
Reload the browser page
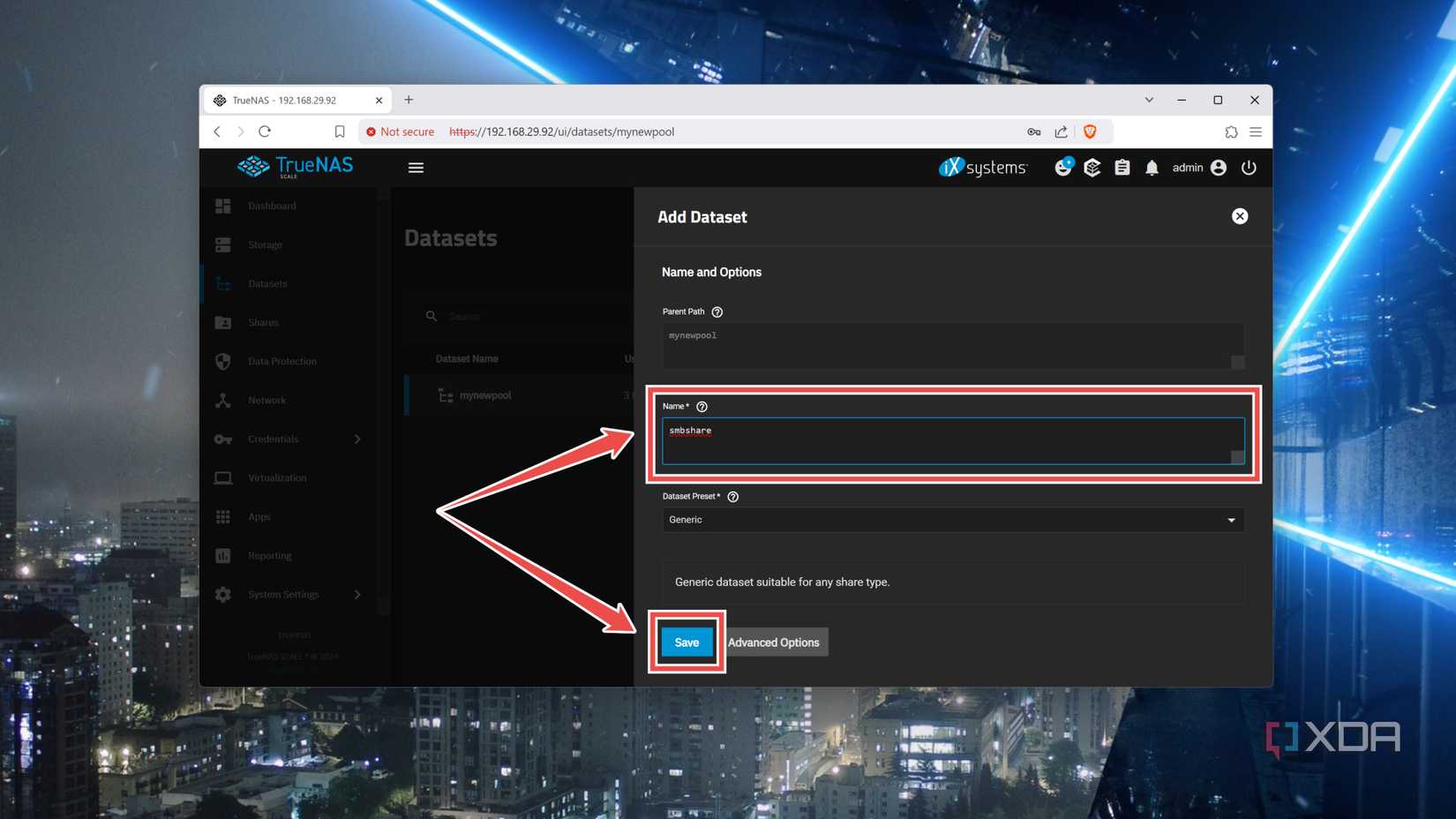[x=265, y=131]
